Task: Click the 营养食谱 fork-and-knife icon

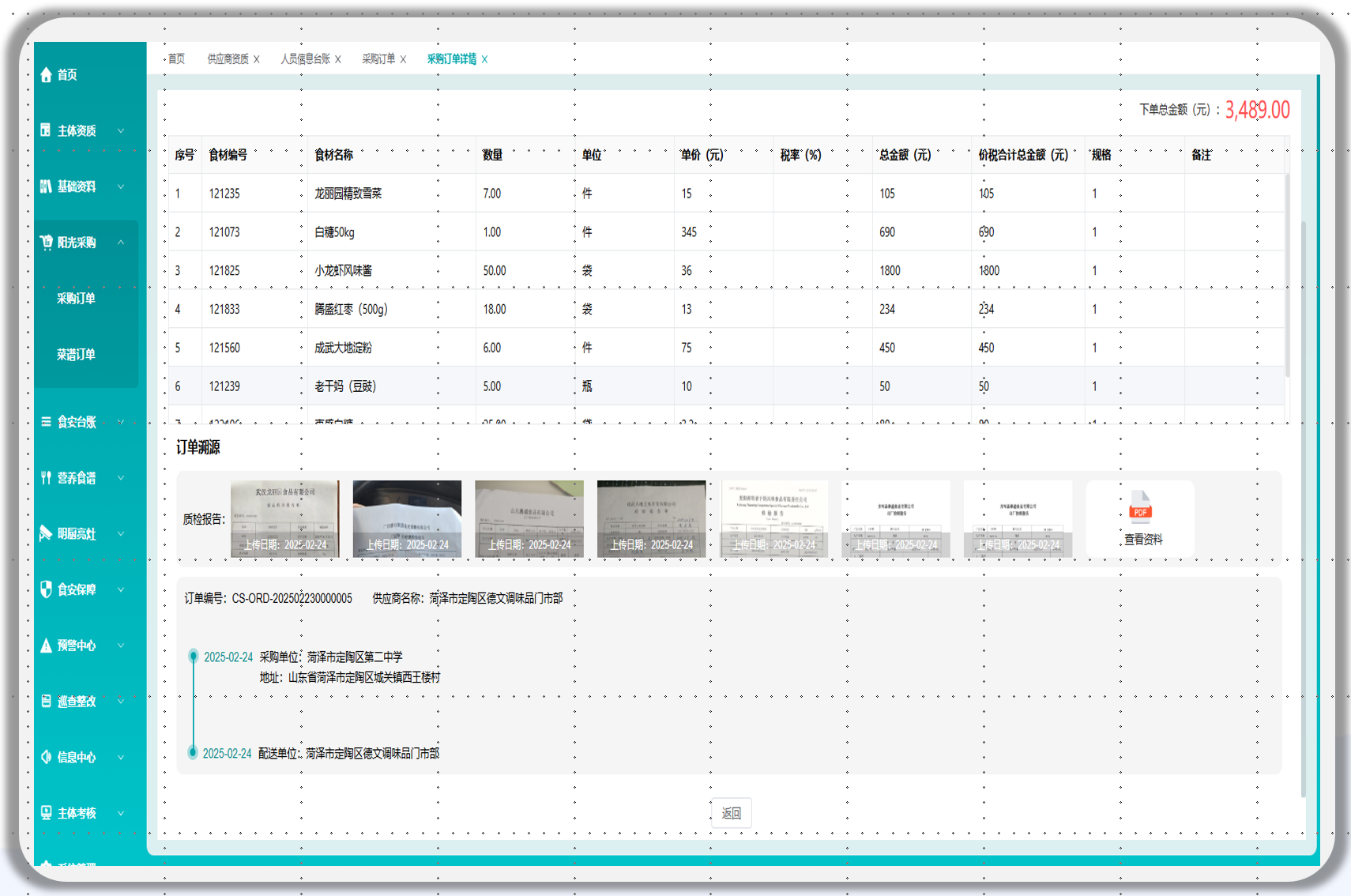Action: [x=46, y=477]
